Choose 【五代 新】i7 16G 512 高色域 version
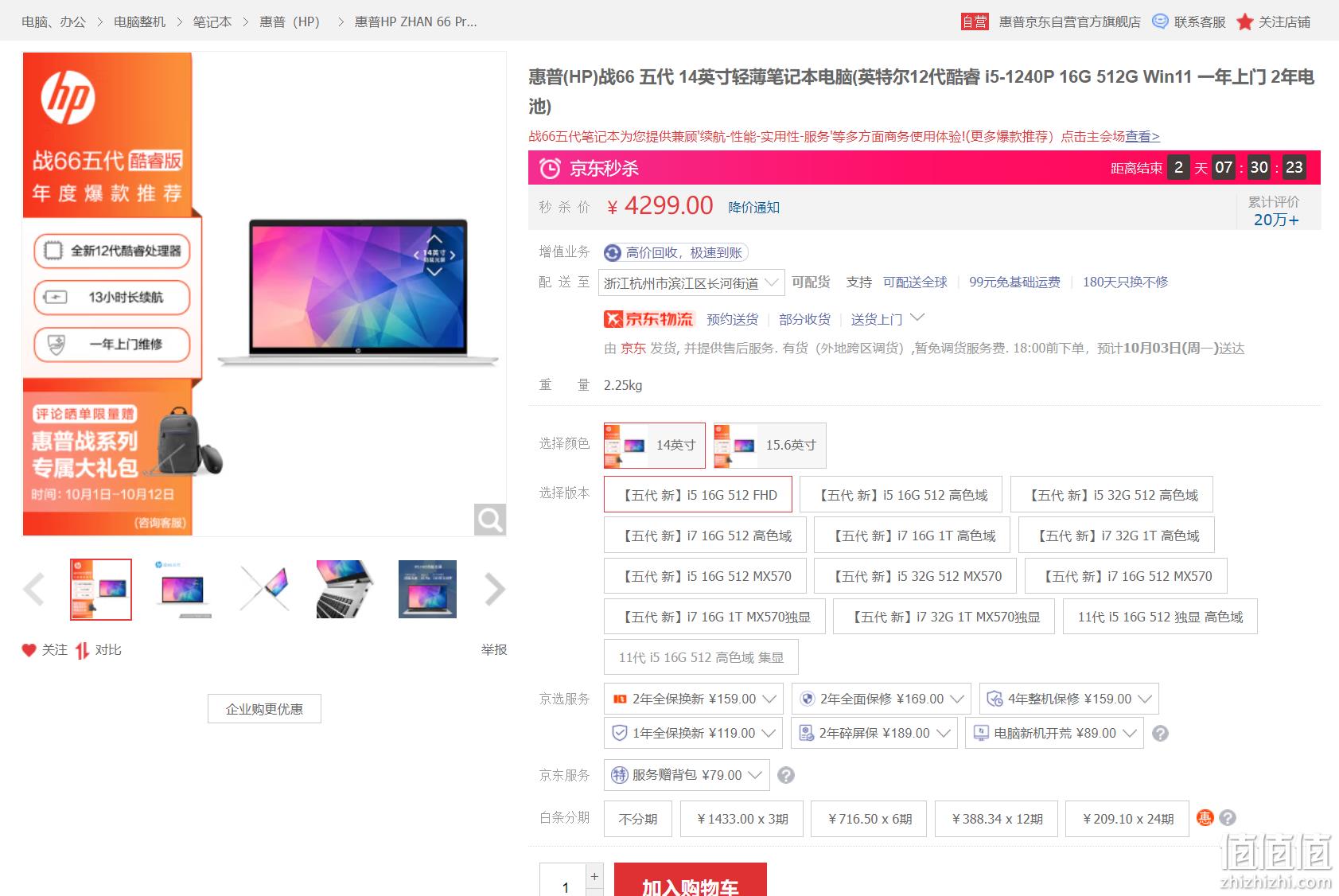 tap(705, 536)
